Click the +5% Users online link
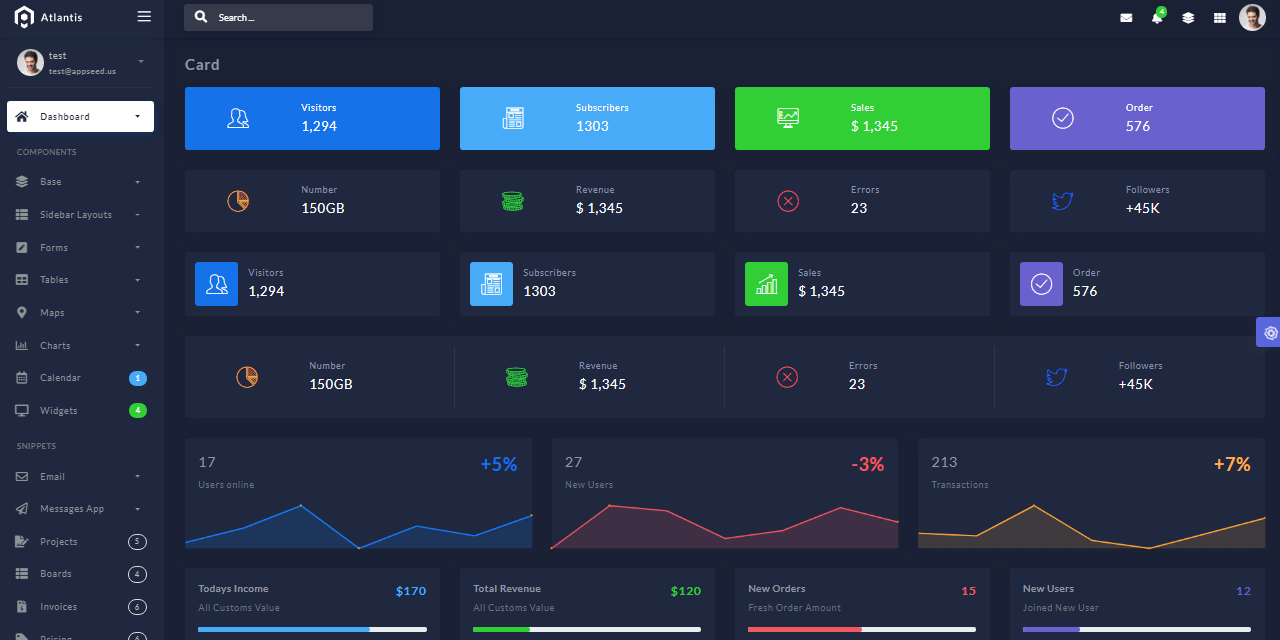The height and width of the screenshot is (640, 1280). point(499,464)
